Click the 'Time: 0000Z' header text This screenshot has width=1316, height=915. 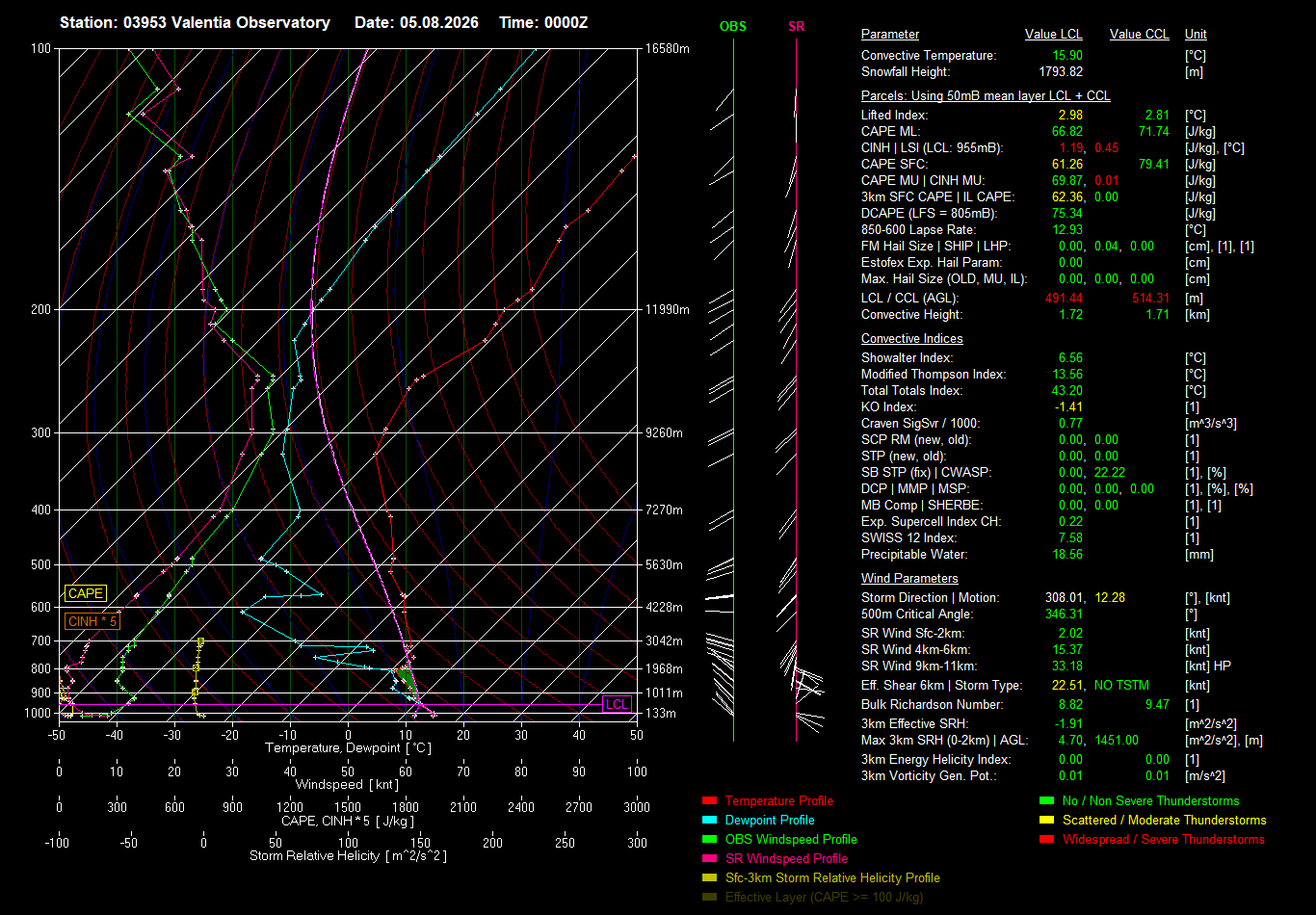(x=543, y=22)
